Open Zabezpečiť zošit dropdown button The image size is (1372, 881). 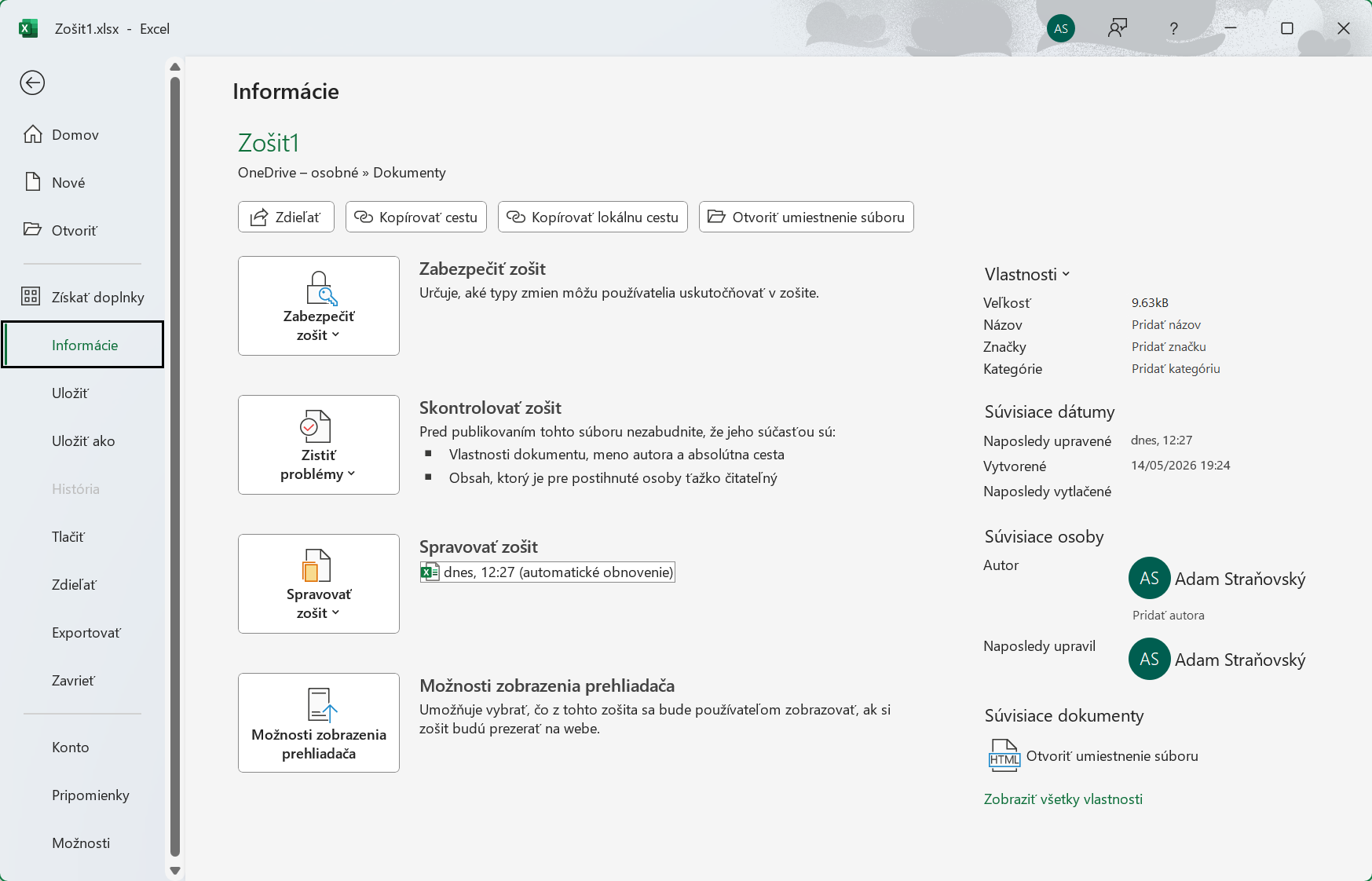(x=319, y=305)
